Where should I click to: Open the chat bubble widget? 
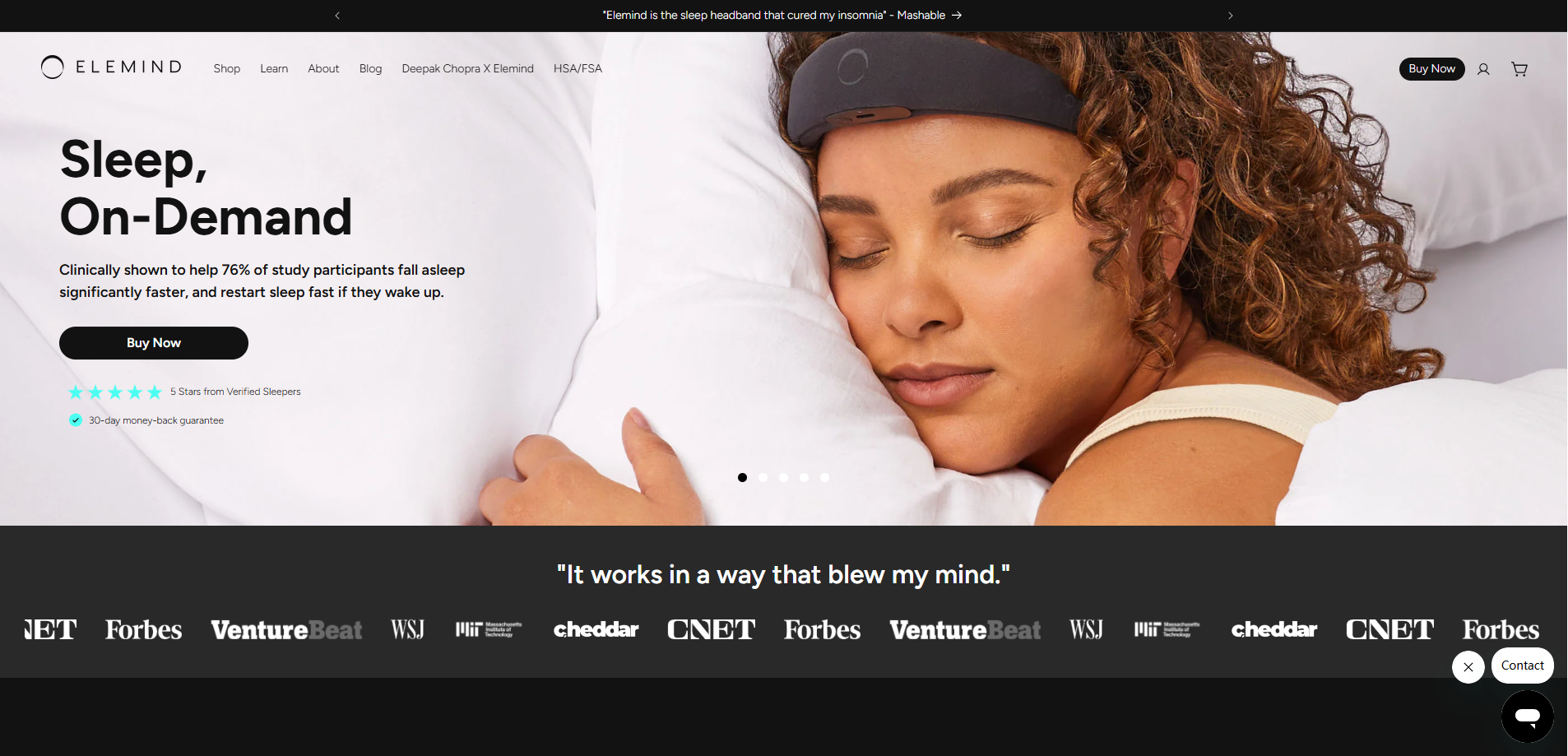point(1526,716)
